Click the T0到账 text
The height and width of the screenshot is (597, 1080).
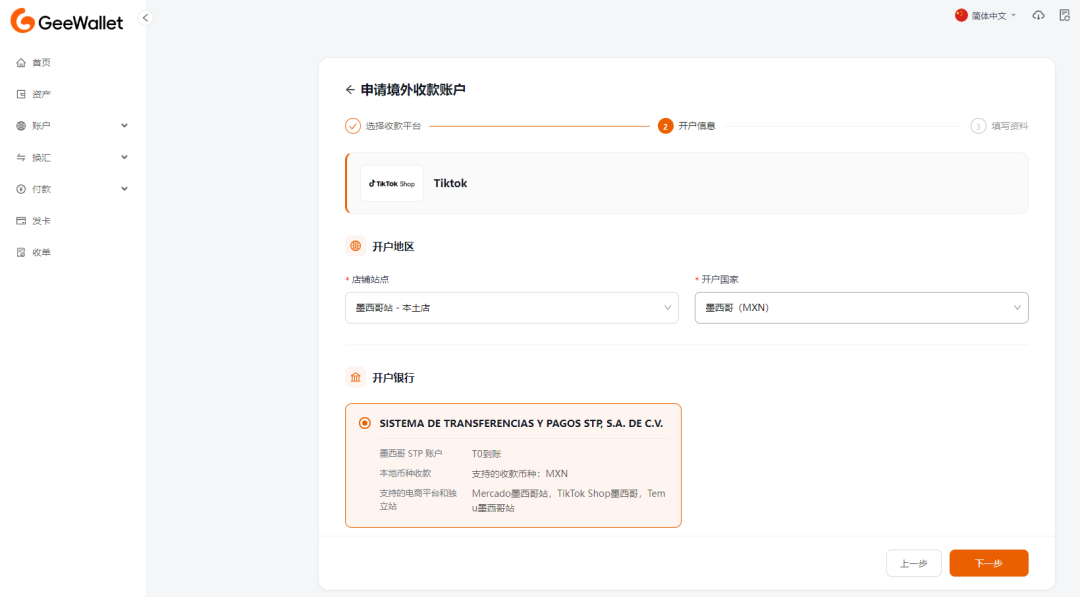486,454
